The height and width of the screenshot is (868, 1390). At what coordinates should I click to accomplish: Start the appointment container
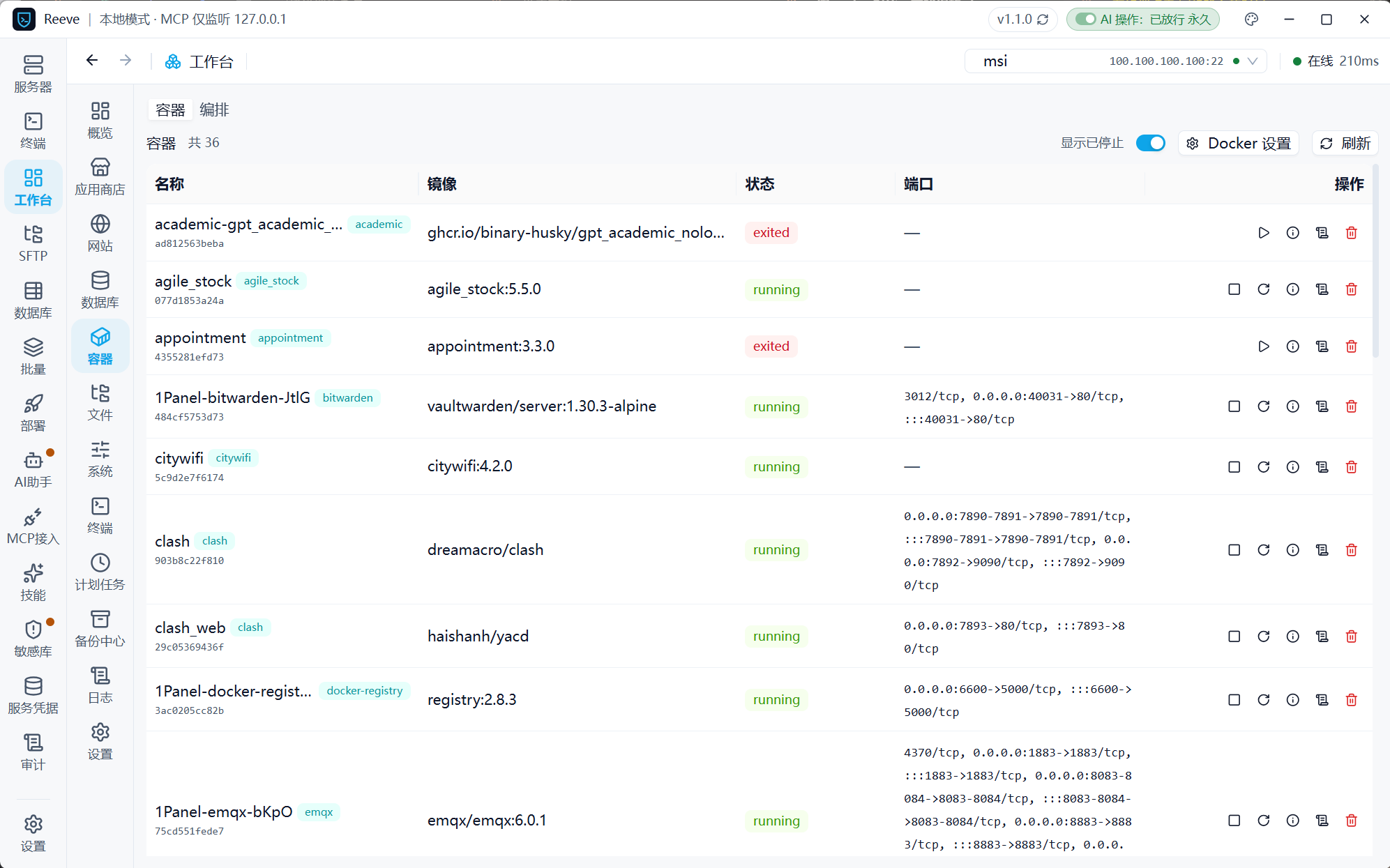click(x=1263, y=347)
